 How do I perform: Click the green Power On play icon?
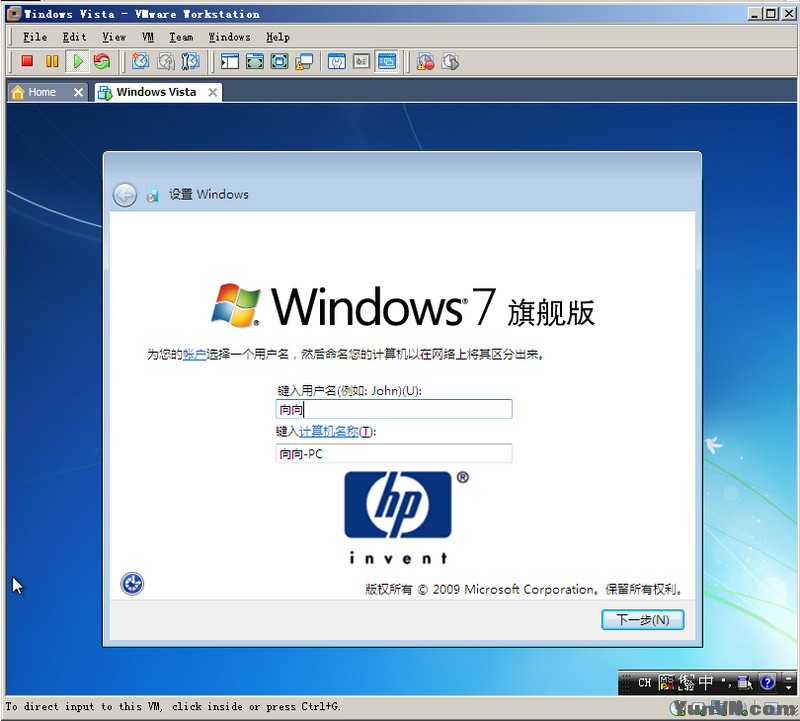[78, 62]
